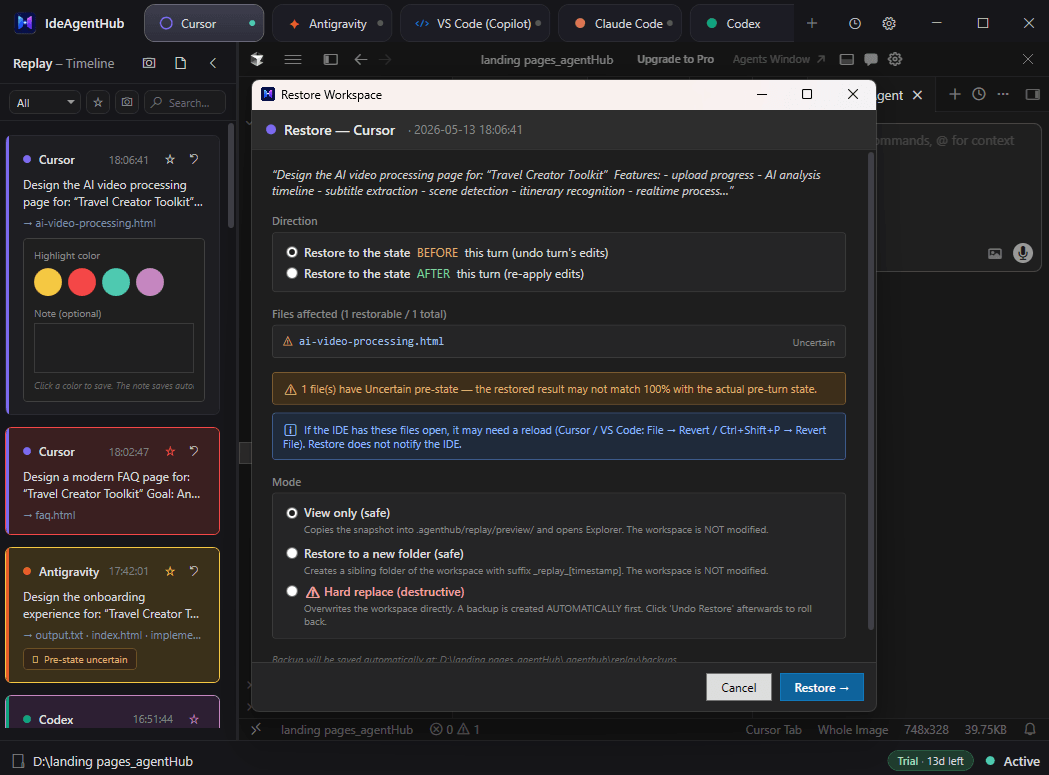The width and height of the screenshot is (1049, 775).
Task: Pick the yellow highlight color
Action: tap(48, 282)
